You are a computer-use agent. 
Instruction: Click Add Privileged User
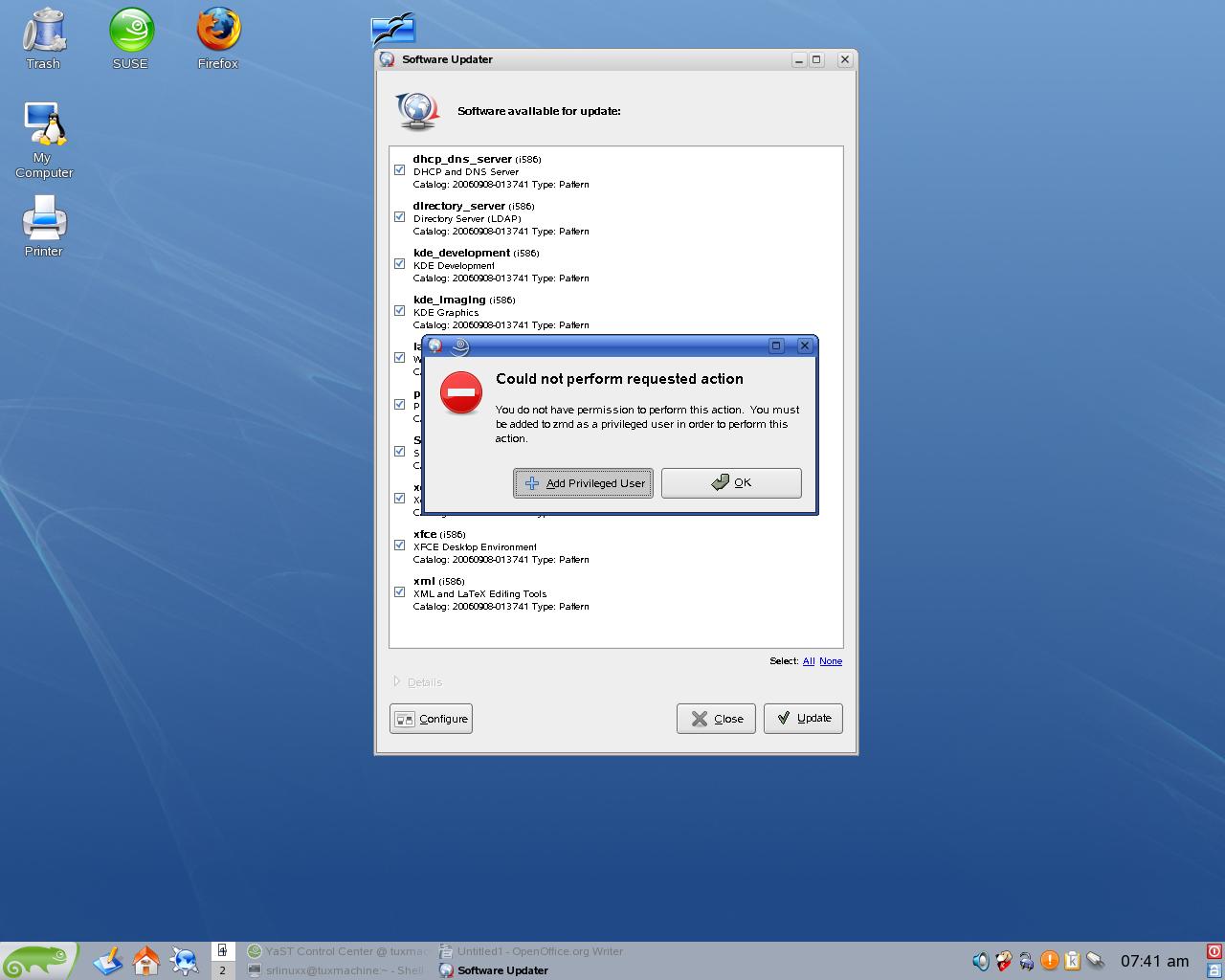click(x=584, y=483)
